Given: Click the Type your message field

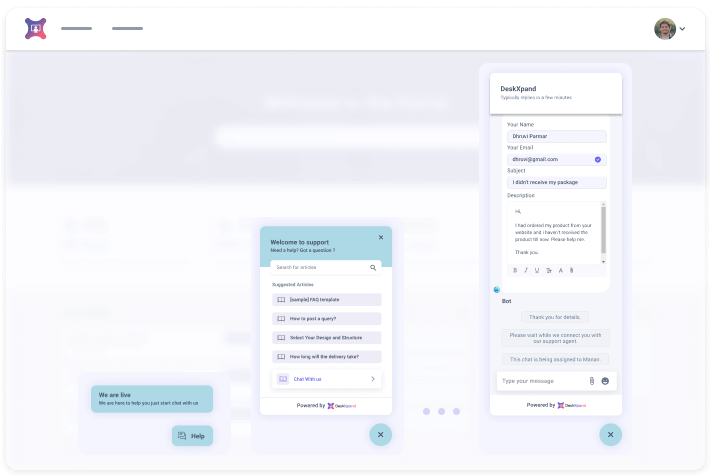Looking at the screenshot, I should 540,381.
